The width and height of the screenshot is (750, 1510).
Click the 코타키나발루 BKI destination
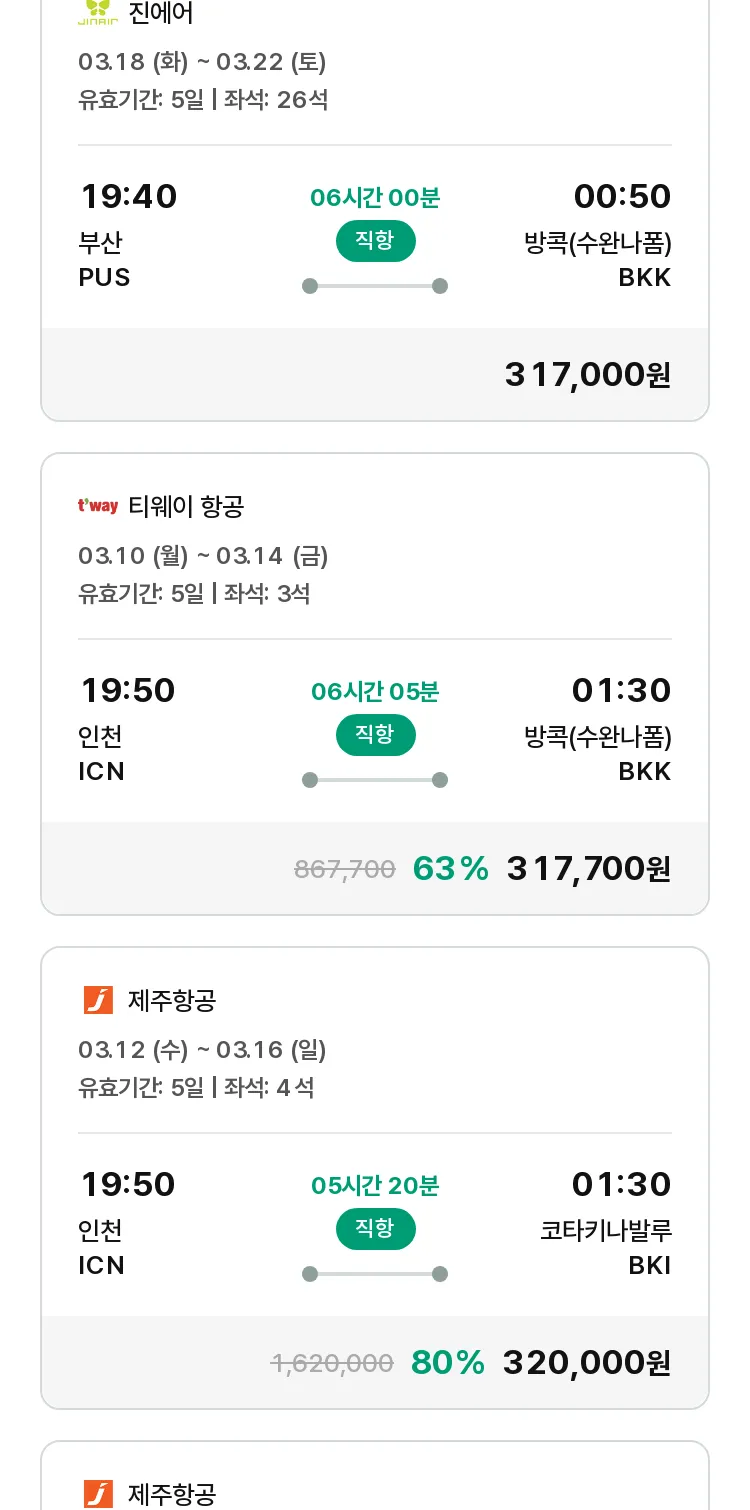(605, 1247)
